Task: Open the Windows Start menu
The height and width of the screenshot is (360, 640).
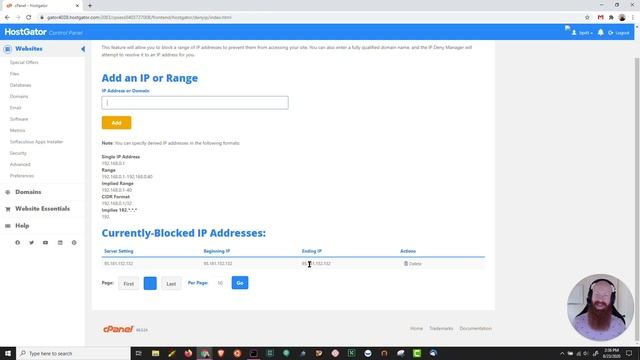Action: (x=8, y=353)
